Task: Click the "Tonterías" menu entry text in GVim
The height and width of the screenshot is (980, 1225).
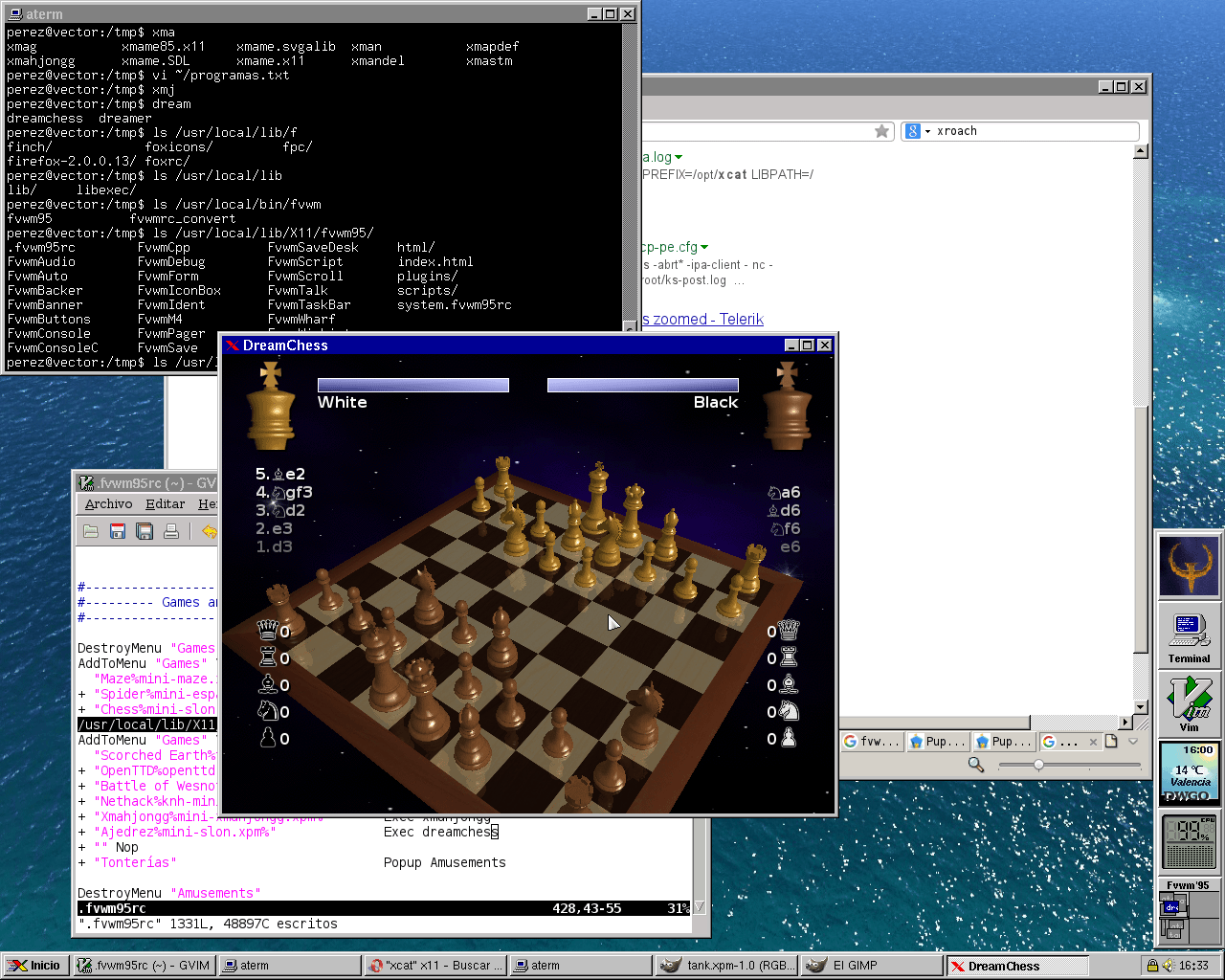Action: tap(135, 862)
